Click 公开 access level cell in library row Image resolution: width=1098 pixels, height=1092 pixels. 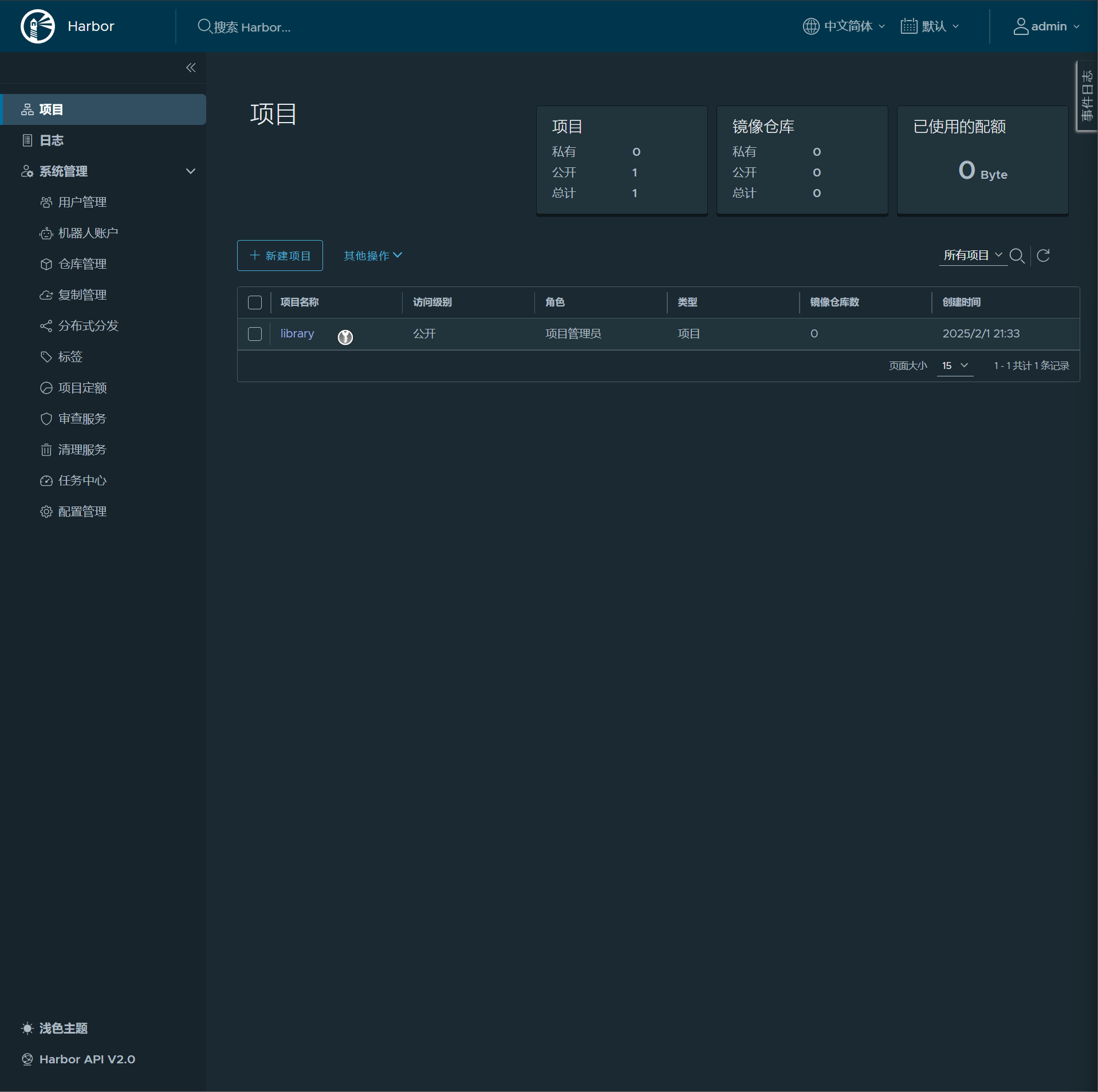(424, 334)
